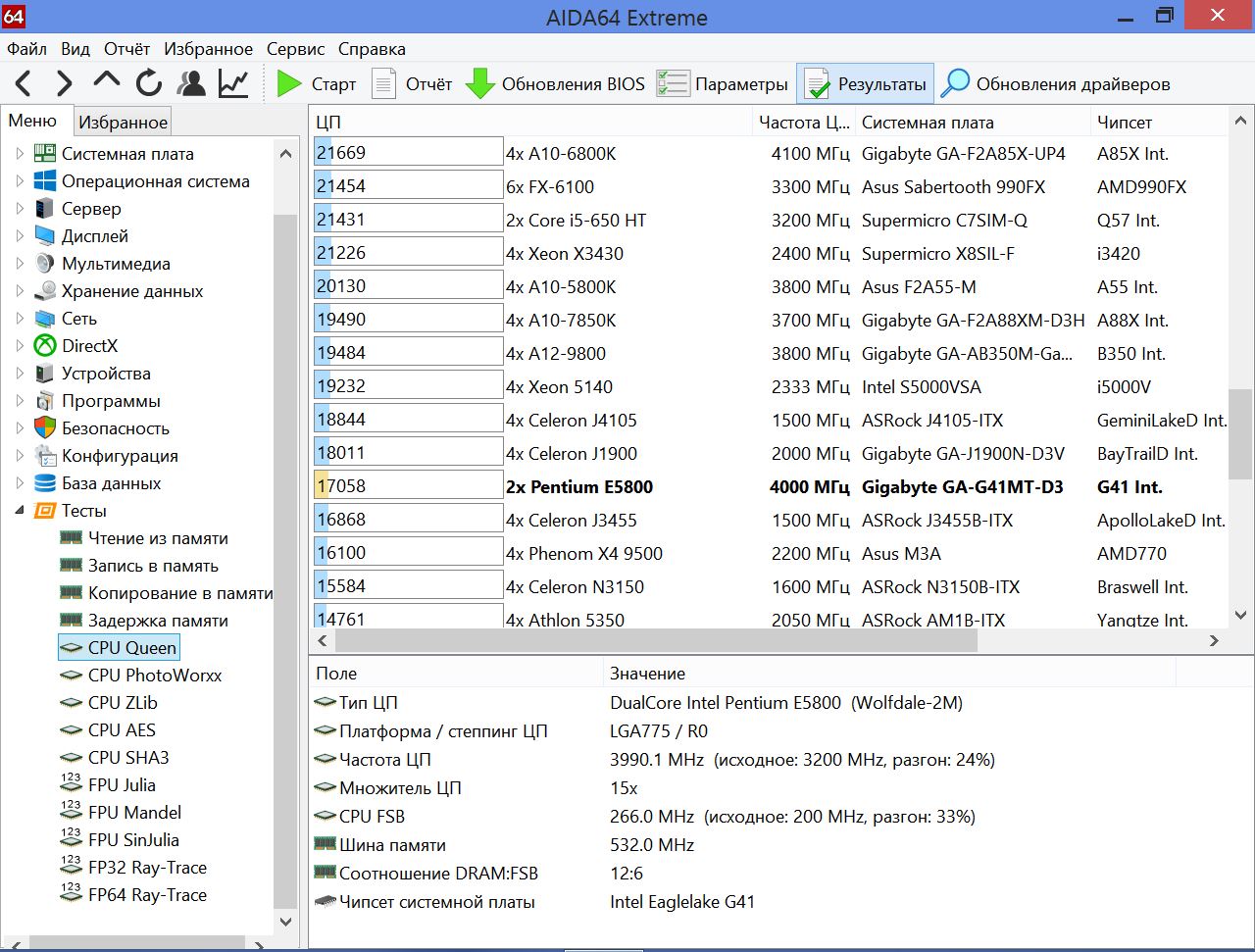This screenshot has width=1255, height=952.
Task: Click the Отчёт document icon in toolbar
Action: [383, 84]
